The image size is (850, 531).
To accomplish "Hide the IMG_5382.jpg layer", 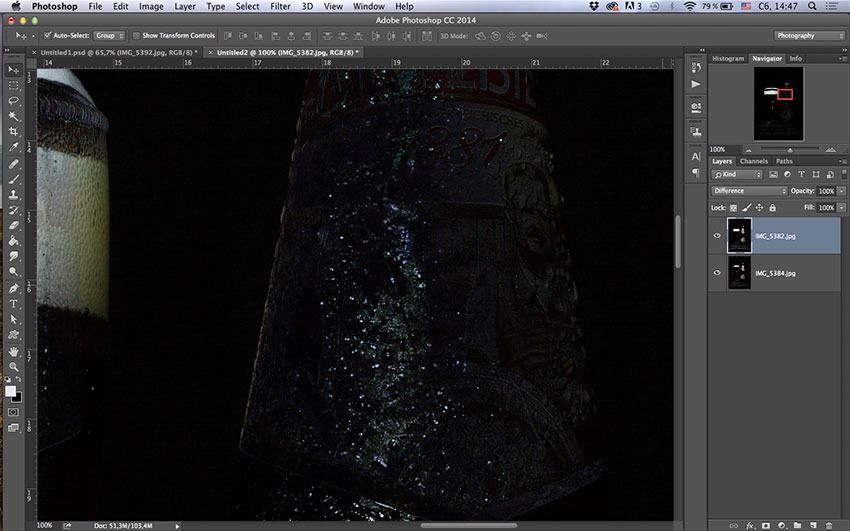I will [x=717, y=236].
